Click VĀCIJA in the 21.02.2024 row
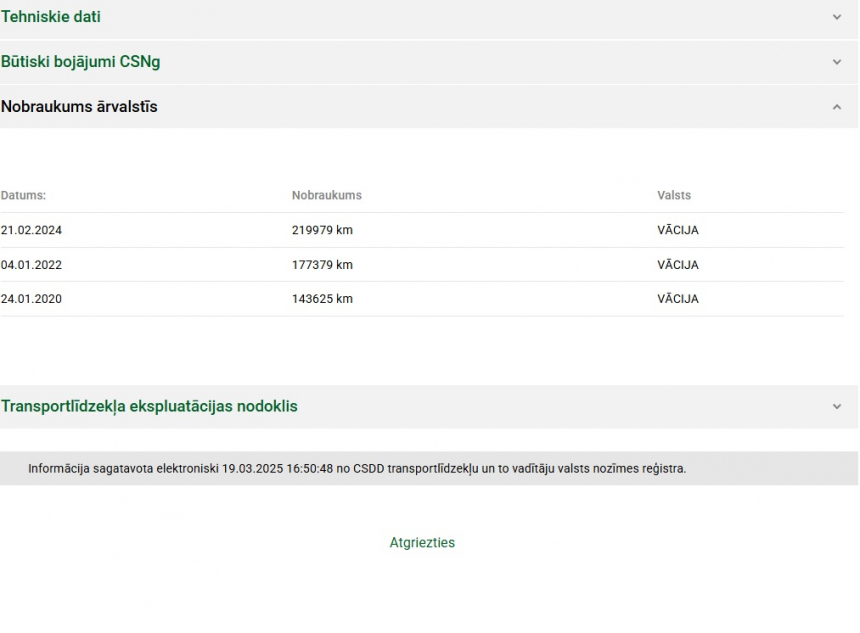The height and width of the screenshot is (633, 860). (677, 231)
